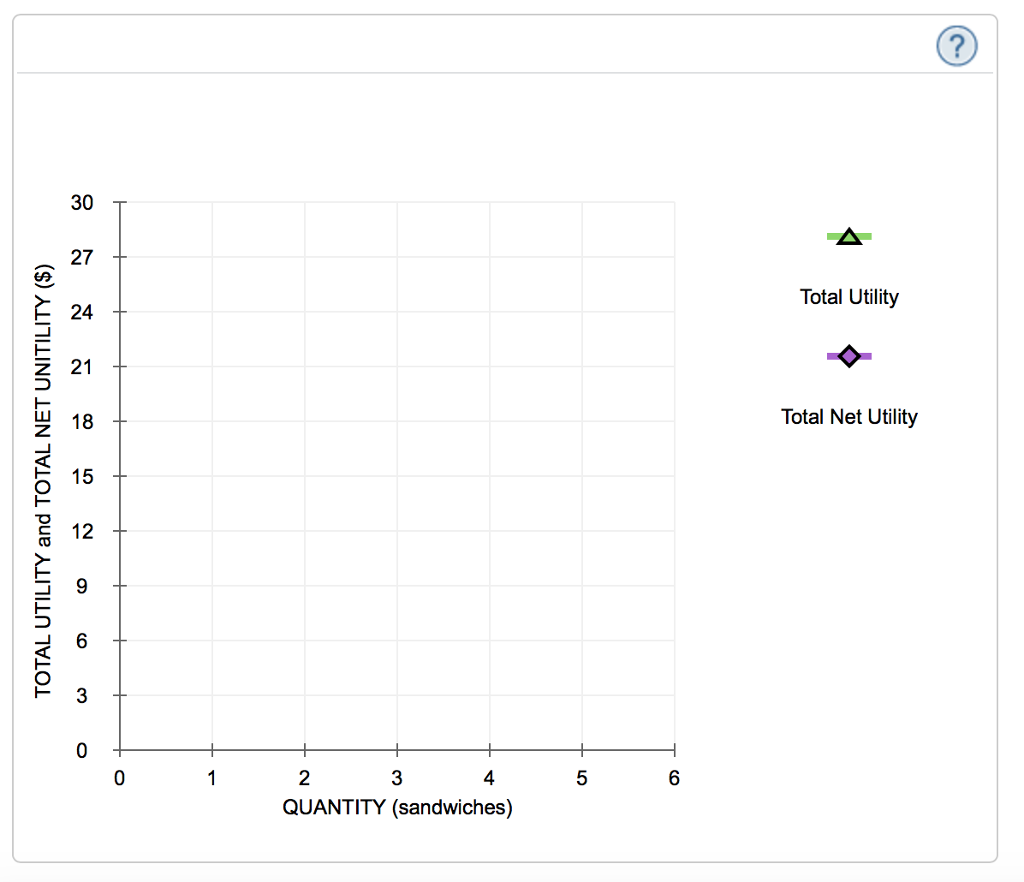Click the plot area near quantity 5
The image size is (1024, 882).
[582, 476]
